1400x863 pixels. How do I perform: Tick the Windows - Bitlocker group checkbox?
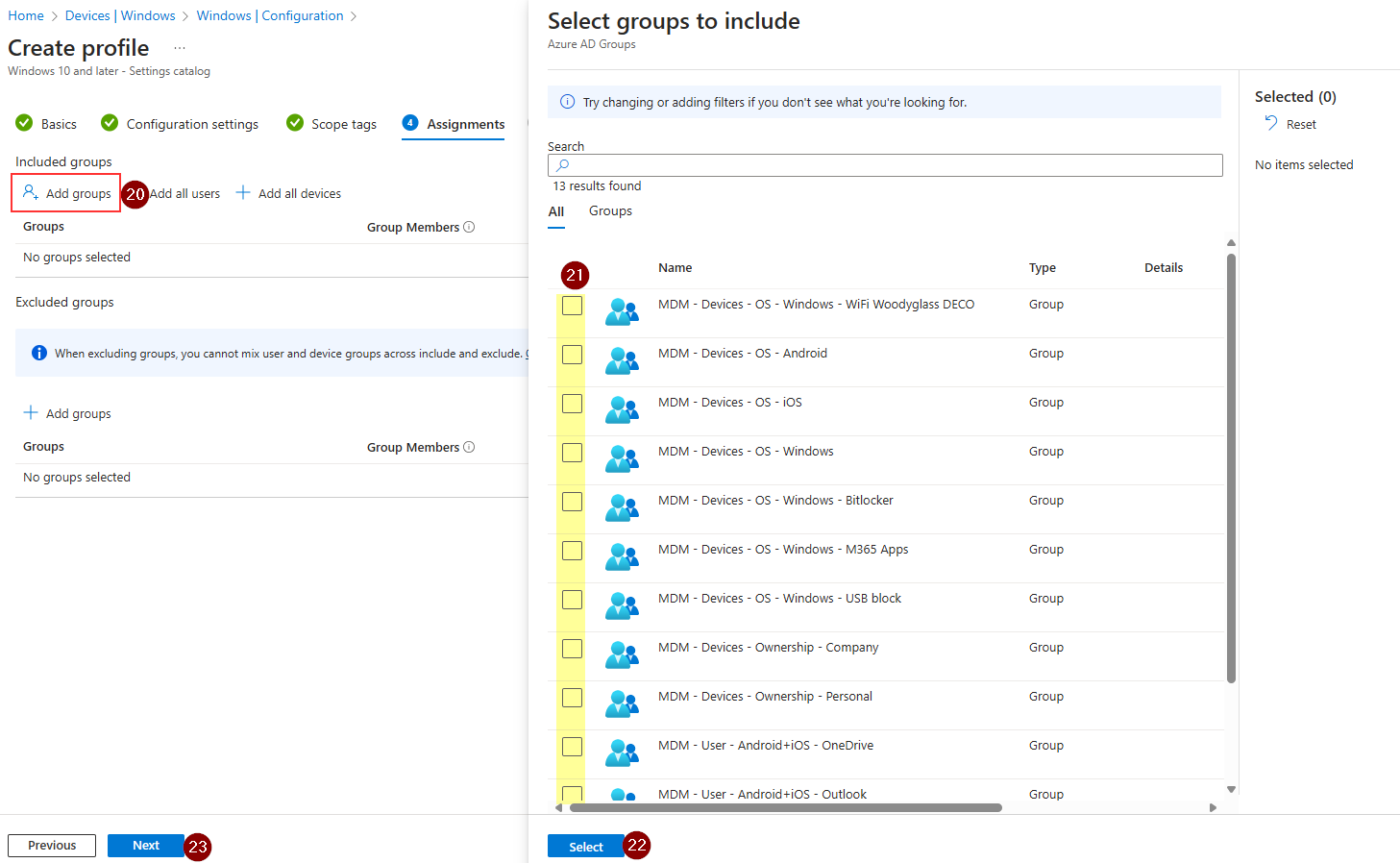[x=572, y=502]
